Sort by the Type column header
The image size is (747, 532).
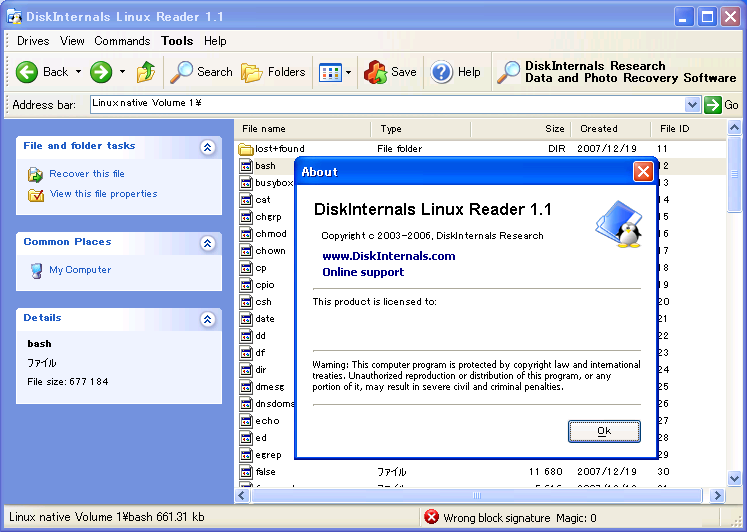tap(421, 129)
